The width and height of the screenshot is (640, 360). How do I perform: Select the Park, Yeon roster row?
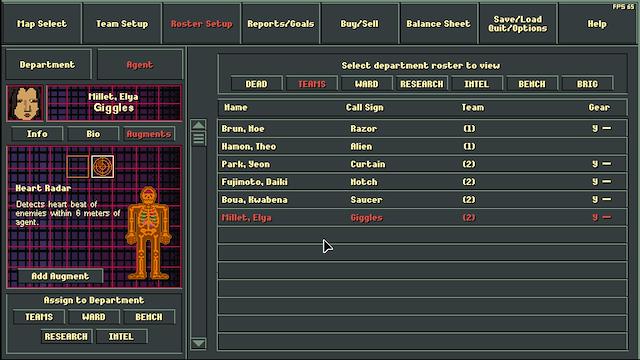pyautogui.click(x=422, y=164)
